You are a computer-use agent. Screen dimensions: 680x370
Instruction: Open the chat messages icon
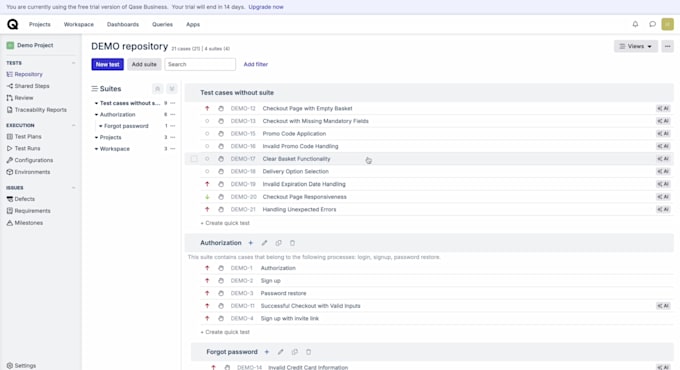pyautogui.click(x=652, y=24)
